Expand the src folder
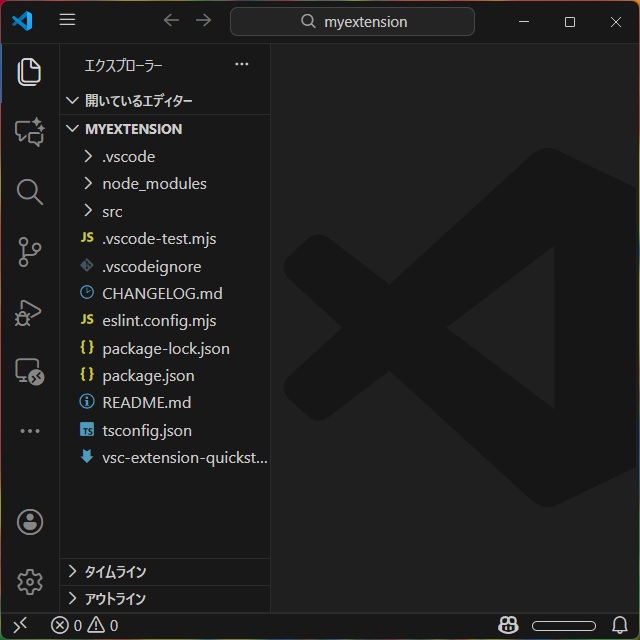The image size is (640, 640). [x=112, y=212]
